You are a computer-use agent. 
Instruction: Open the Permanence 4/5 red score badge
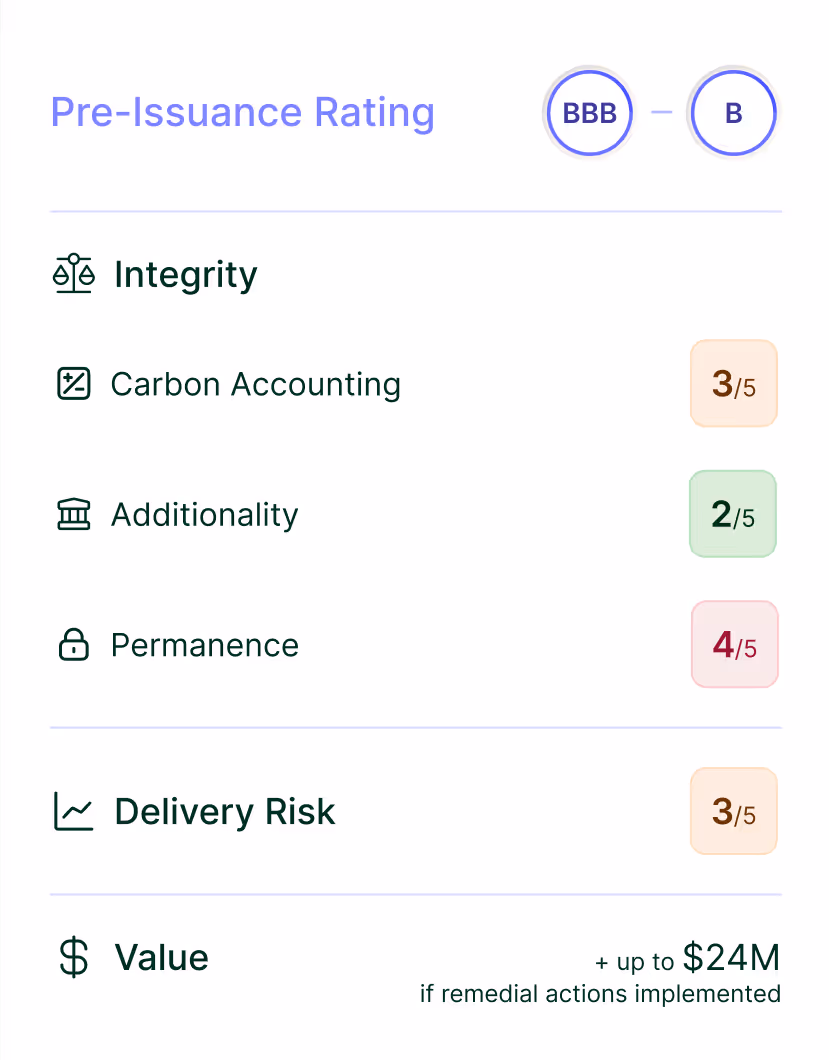click(734, 645)
